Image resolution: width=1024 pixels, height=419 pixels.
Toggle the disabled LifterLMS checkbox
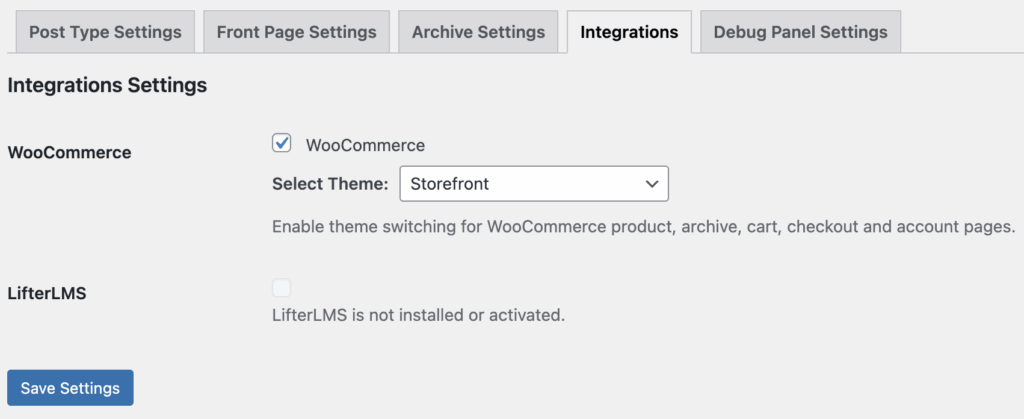[282, 289]
